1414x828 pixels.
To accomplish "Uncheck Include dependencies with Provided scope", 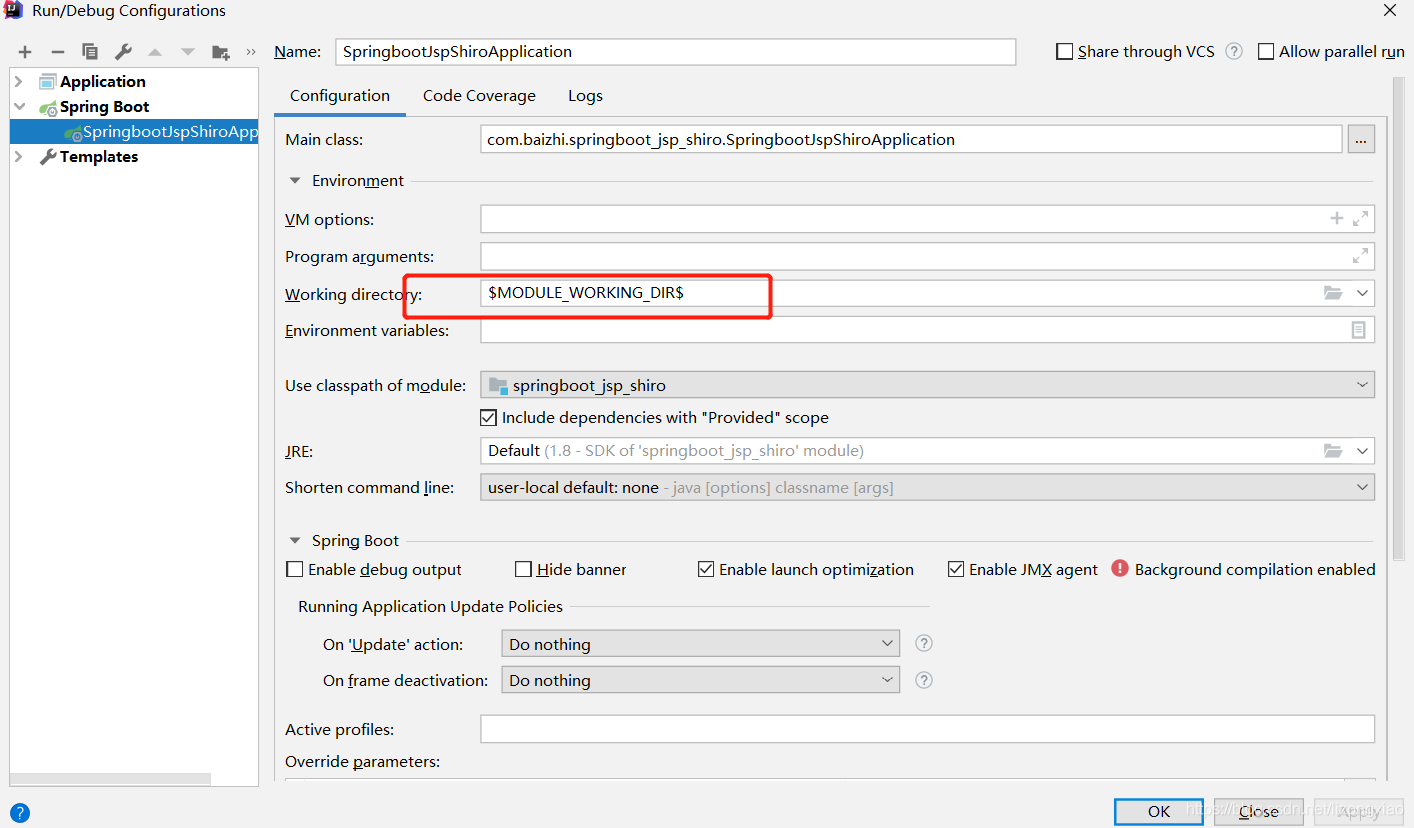I will 489,418.
